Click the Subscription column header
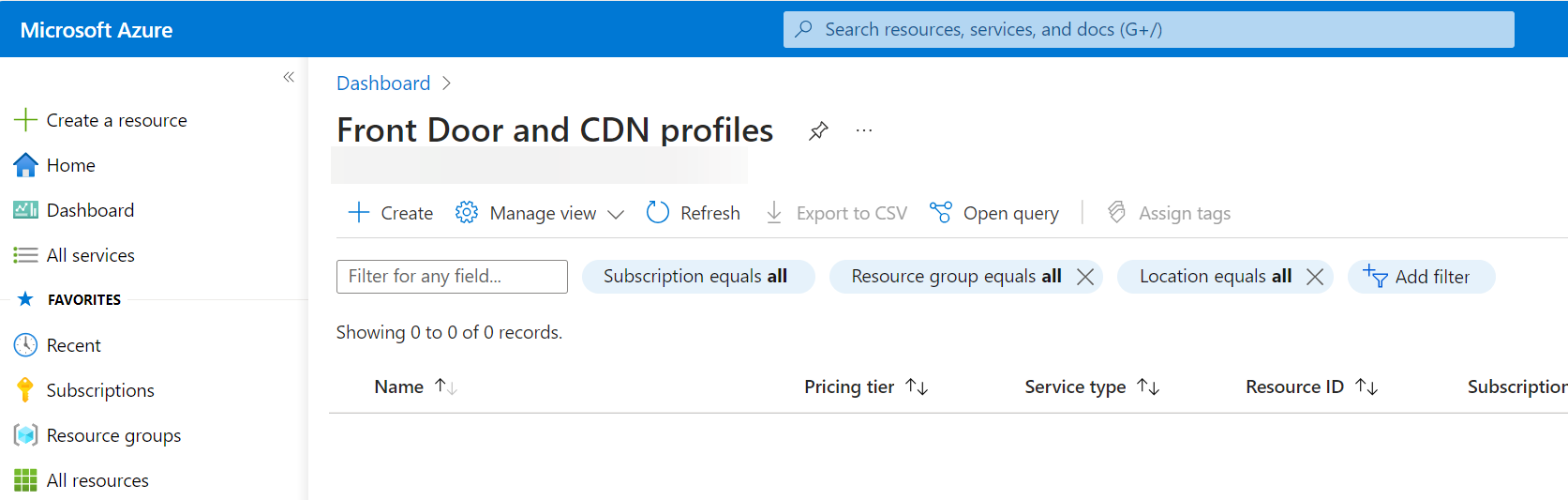The height and width of the screenshot is (500, 1568). (1517, 386)
